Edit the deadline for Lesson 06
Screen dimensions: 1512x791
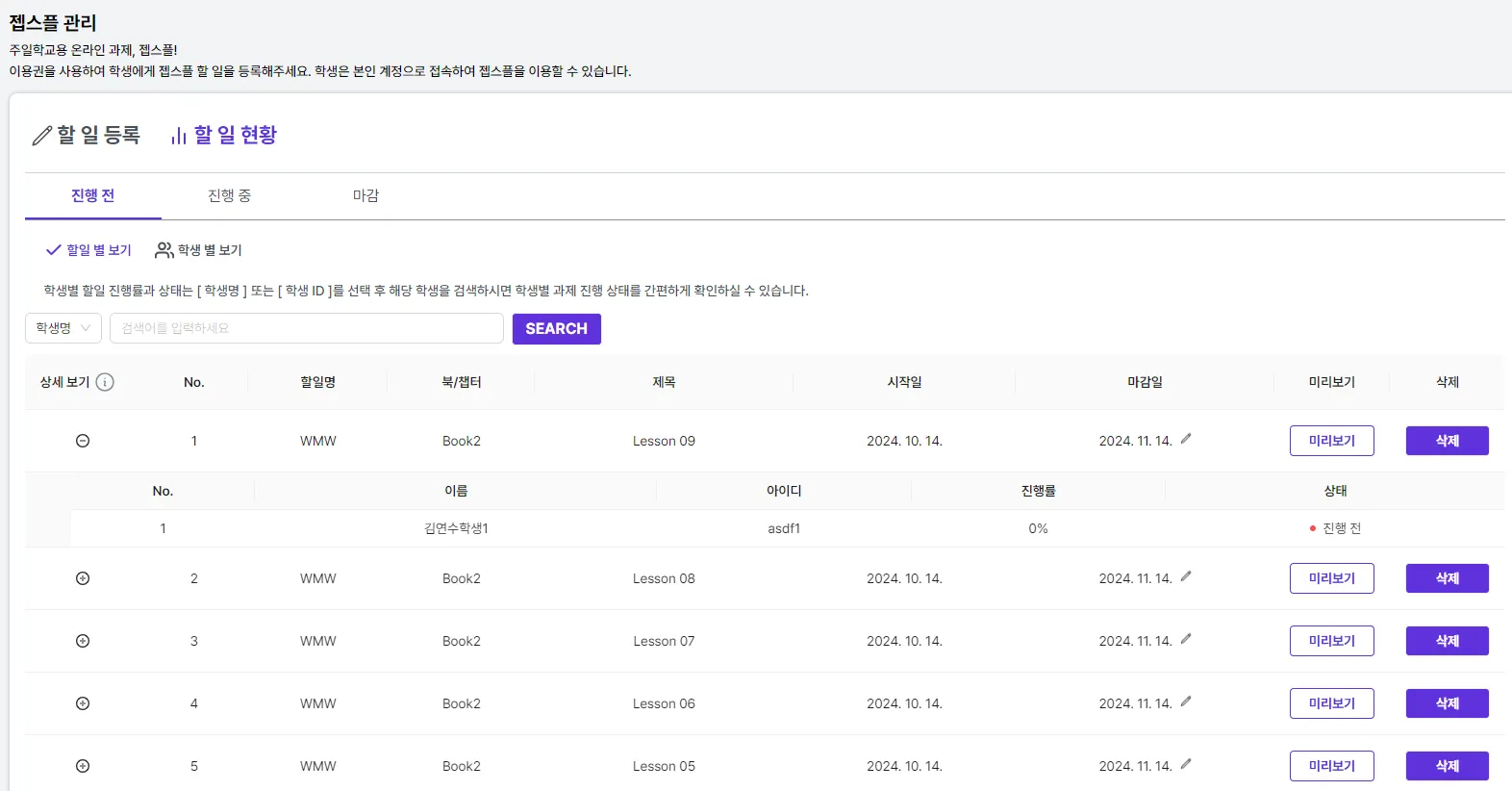tap(1186, 702)
